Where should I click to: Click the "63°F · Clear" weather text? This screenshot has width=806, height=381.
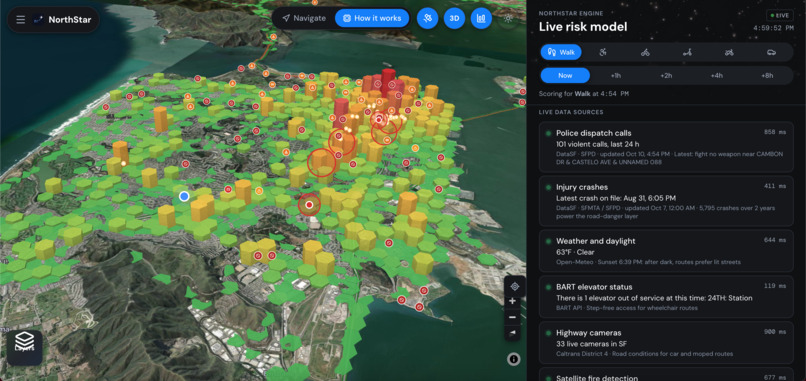[575, 252]
